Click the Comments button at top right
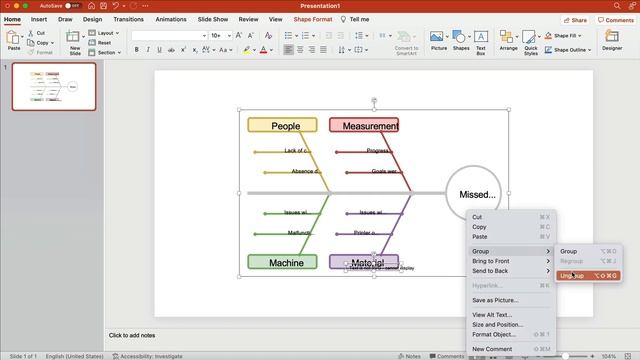 point(616,20)
